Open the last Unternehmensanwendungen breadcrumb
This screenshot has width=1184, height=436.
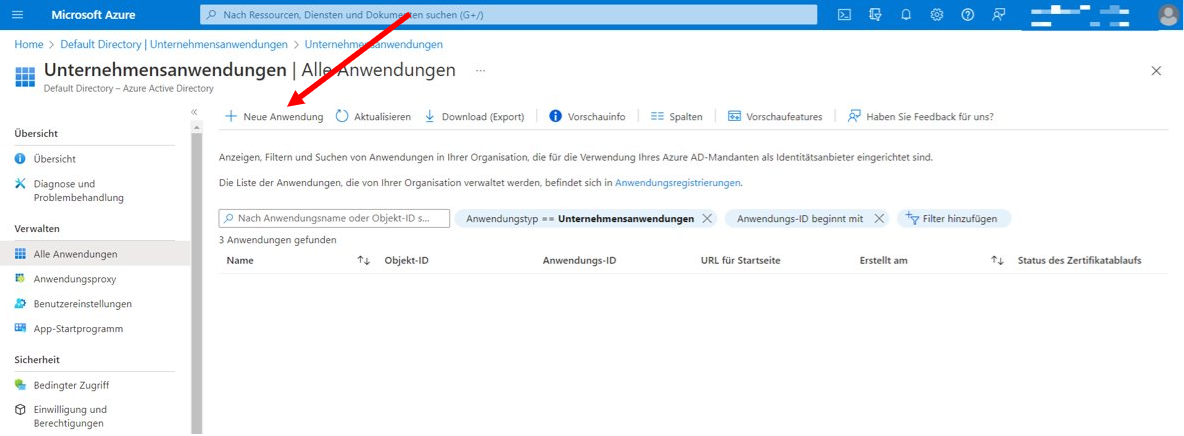tap(374, 45)
